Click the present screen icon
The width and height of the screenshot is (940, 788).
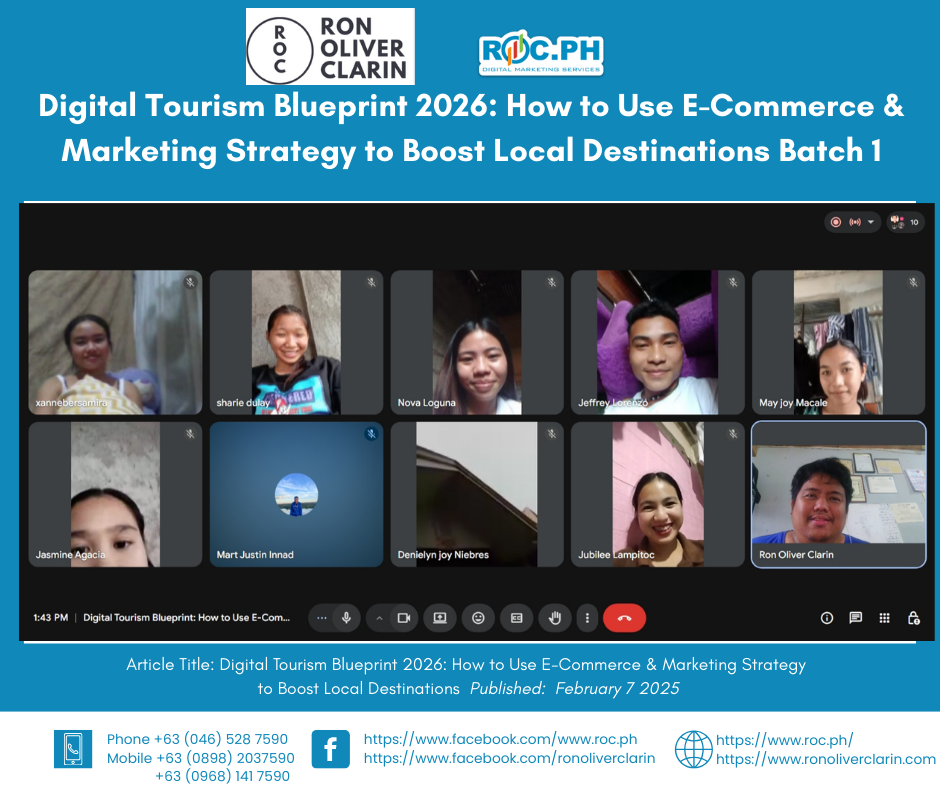click(439, 618)
